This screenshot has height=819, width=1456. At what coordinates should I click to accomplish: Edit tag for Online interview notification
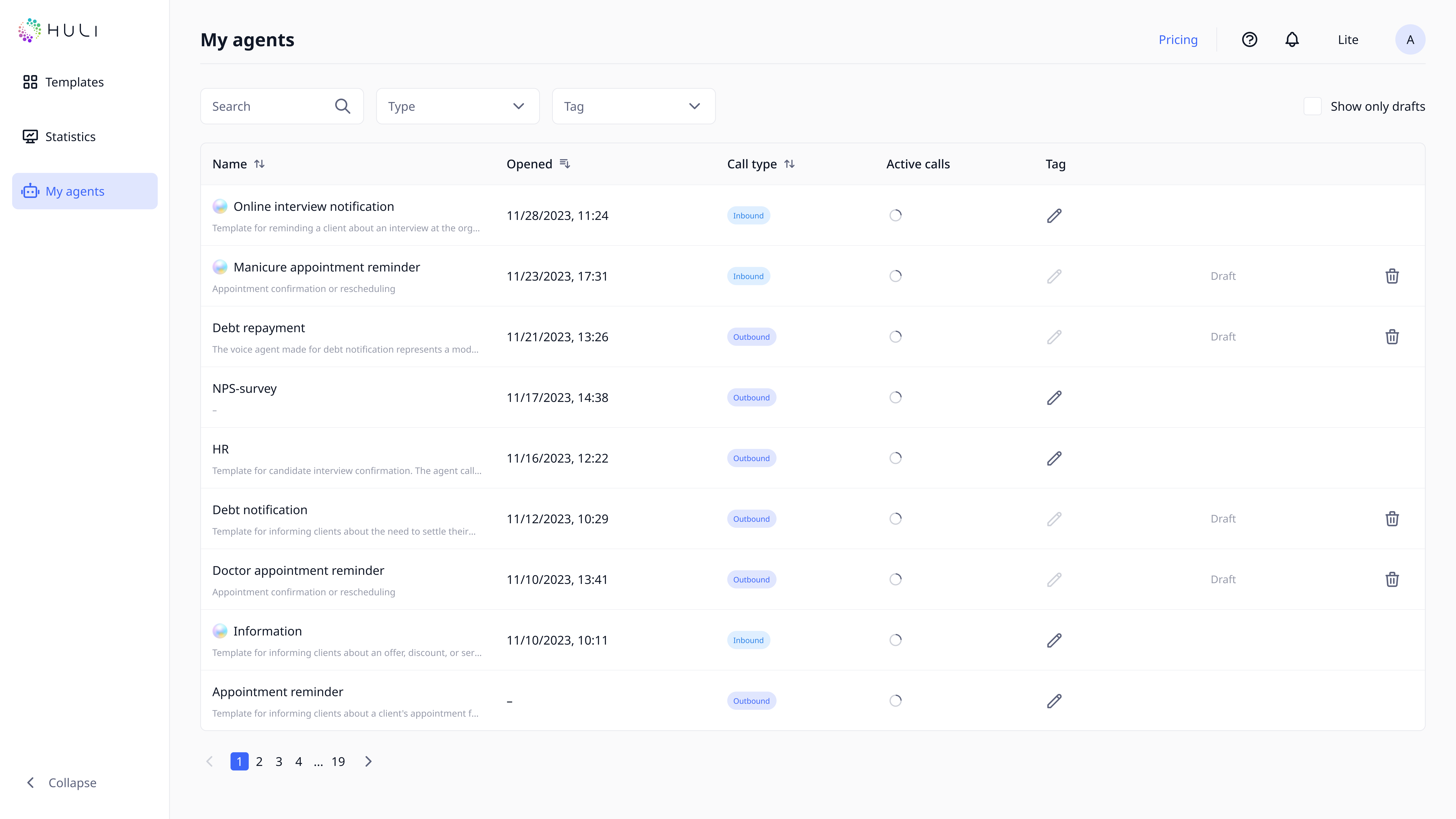1054,215
